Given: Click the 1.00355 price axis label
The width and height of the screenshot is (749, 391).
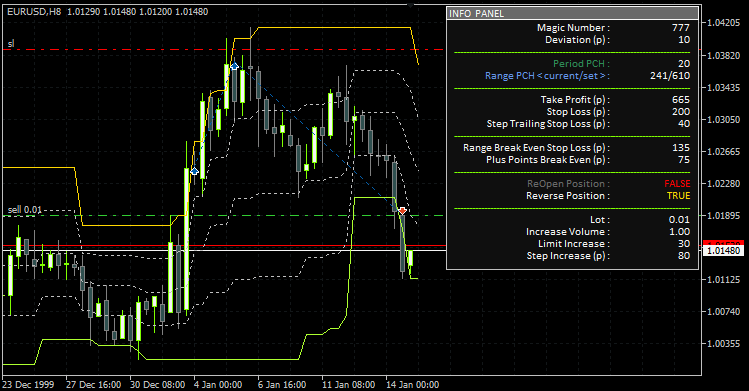Looking at the screenshot, I should (x=724, y=344).
